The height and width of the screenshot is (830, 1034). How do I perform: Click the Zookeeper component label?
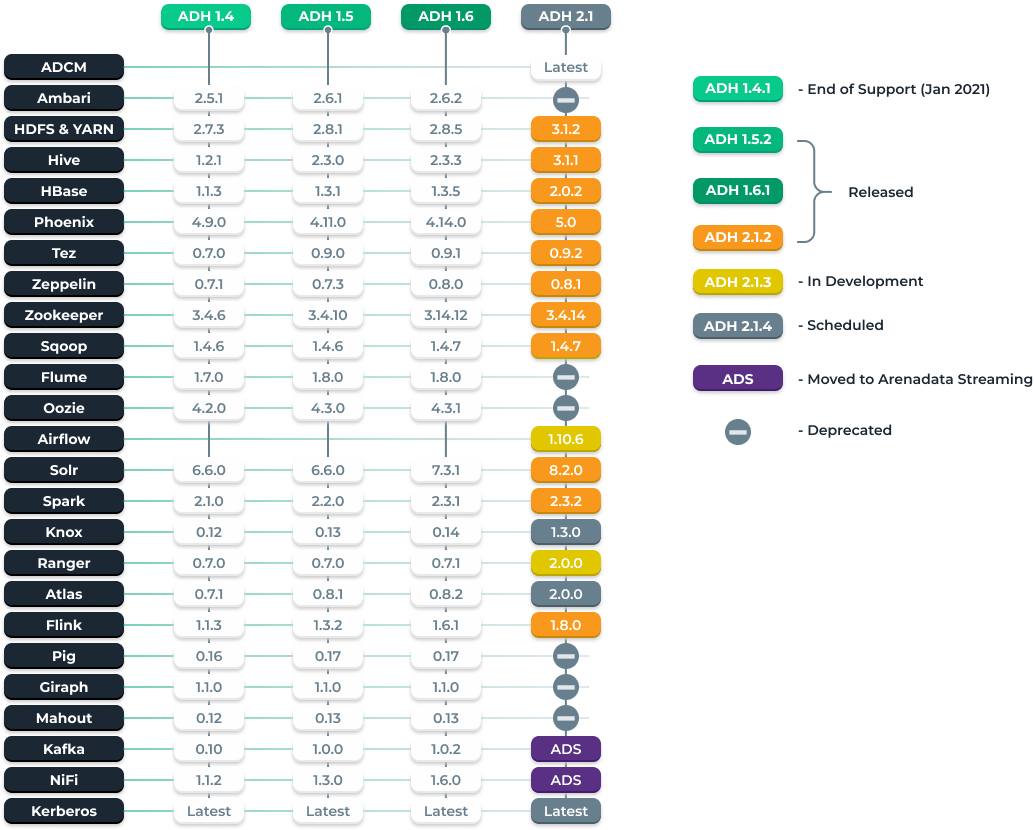click(64, 315)
